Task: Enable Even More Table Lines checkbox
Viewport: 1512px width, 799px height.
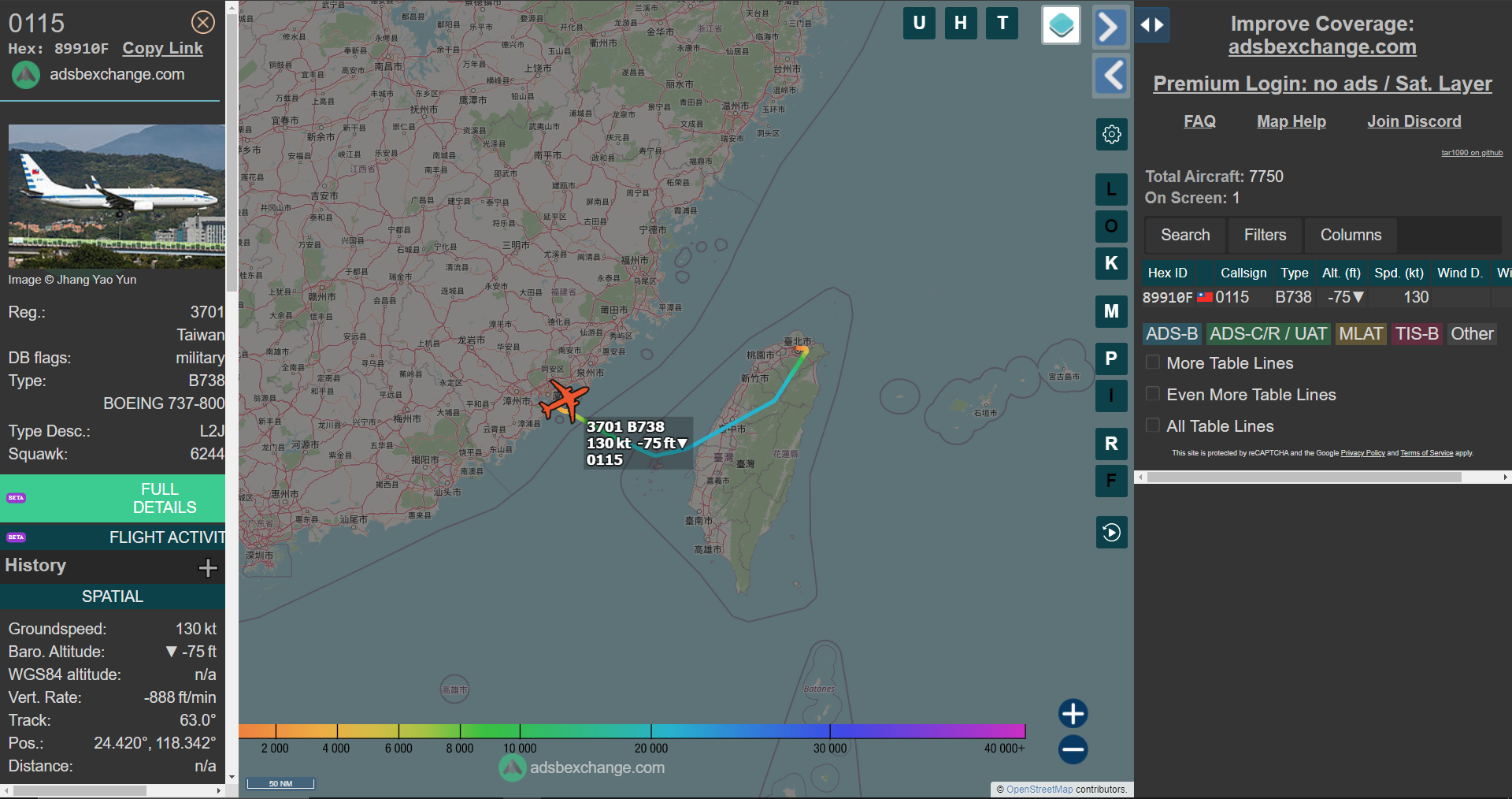Action: click(1153, 394)
